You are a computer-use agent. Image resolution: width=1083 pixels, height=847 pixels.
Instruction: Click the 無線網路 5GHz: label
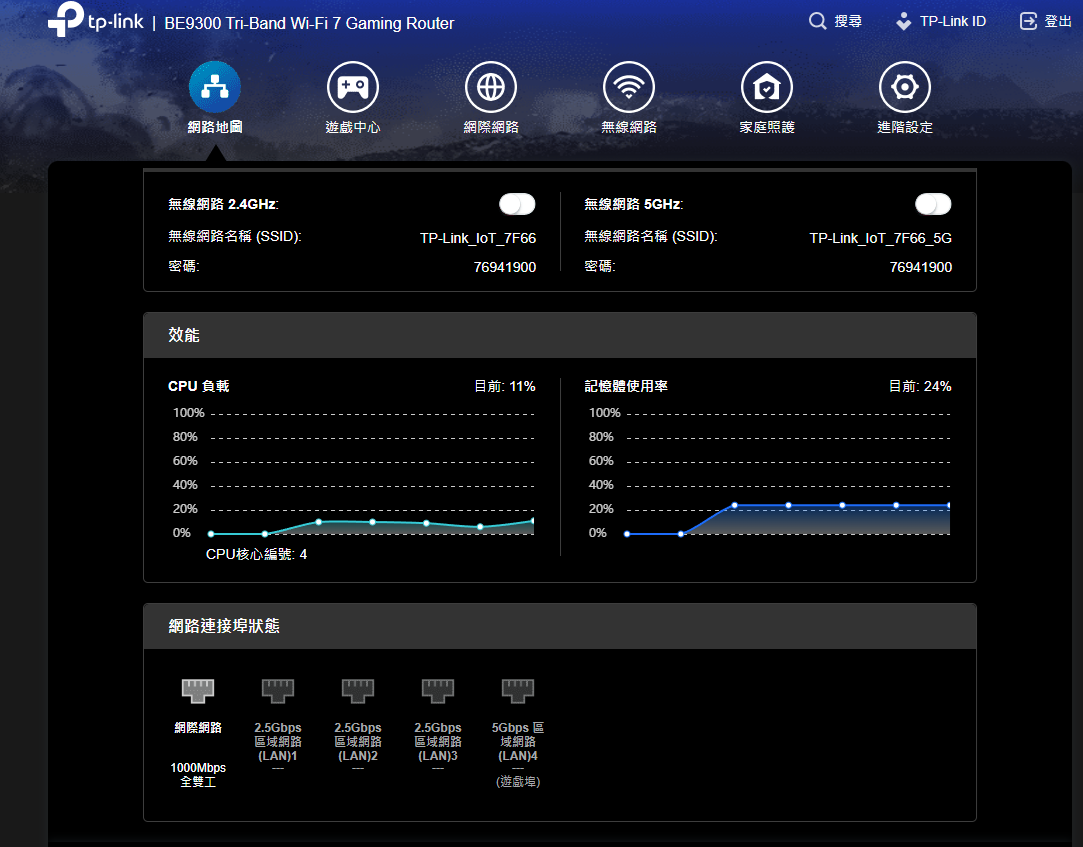pyautogui.click(x=634, y=204)
